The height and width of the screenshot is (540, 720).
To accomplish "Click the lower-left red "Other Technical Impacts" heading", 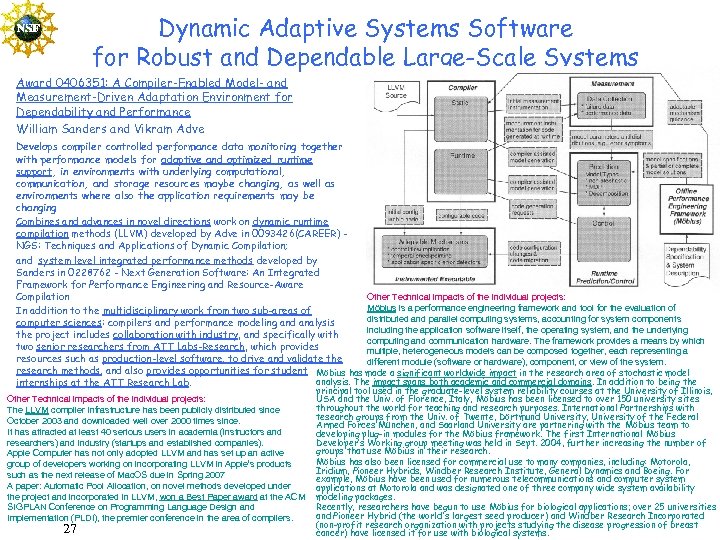I will point(106,399).
